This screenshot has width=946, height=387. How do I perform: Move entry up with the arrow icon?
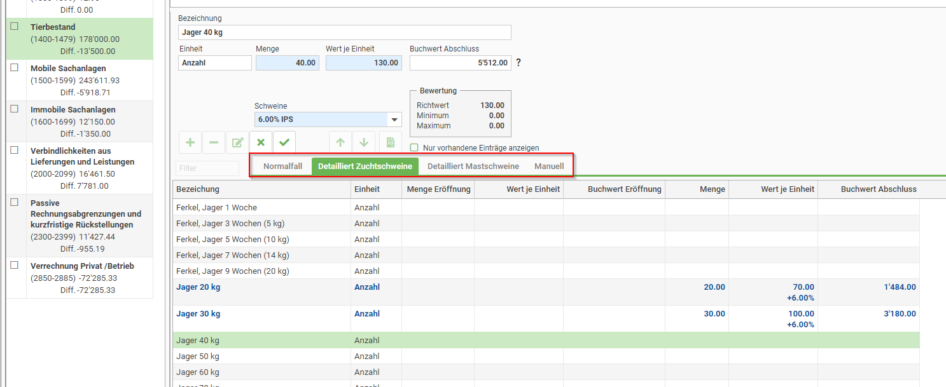click(340, 142)
